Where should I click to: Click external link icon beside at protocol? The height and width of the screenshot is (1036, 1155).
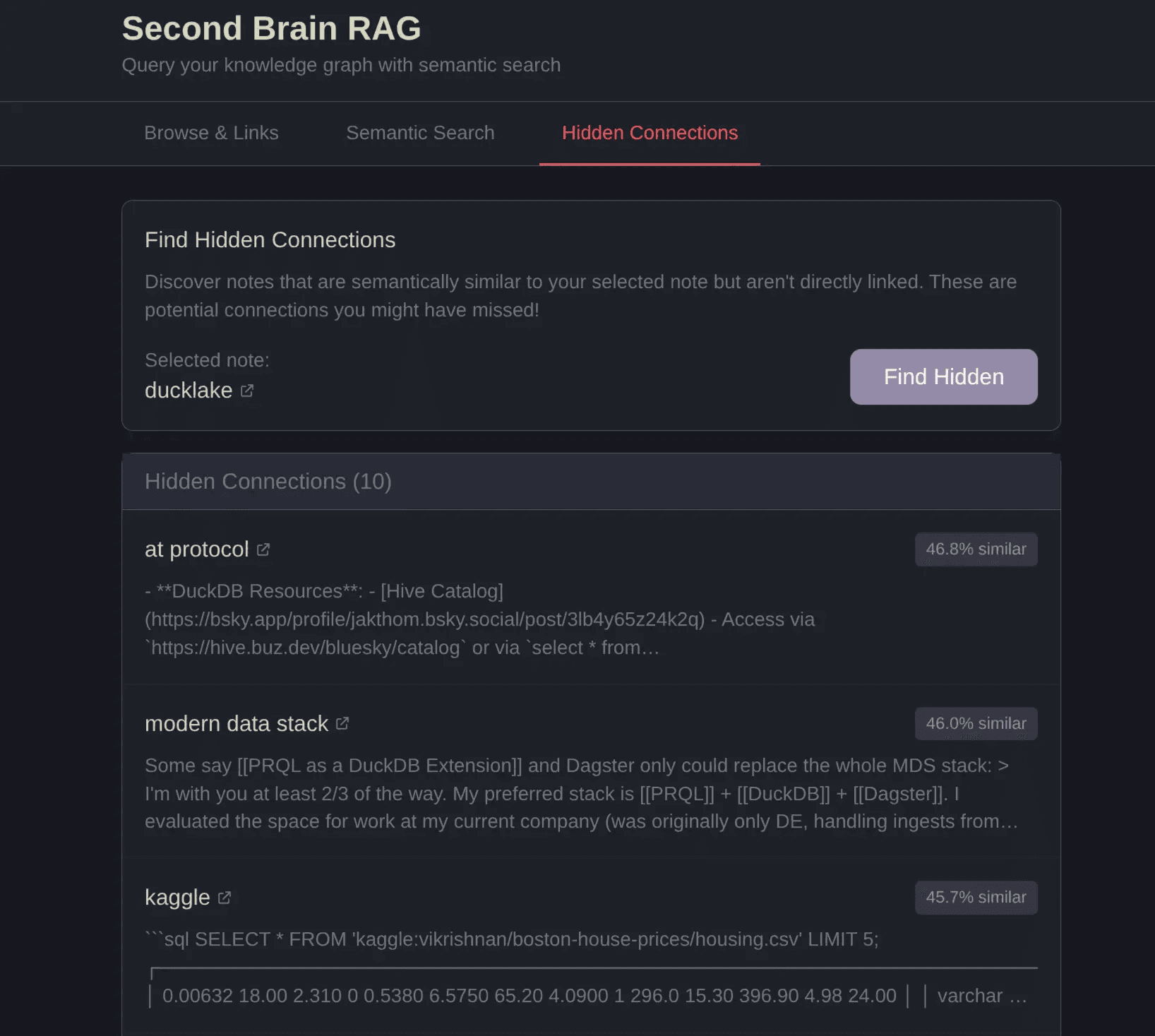(263, 549)
